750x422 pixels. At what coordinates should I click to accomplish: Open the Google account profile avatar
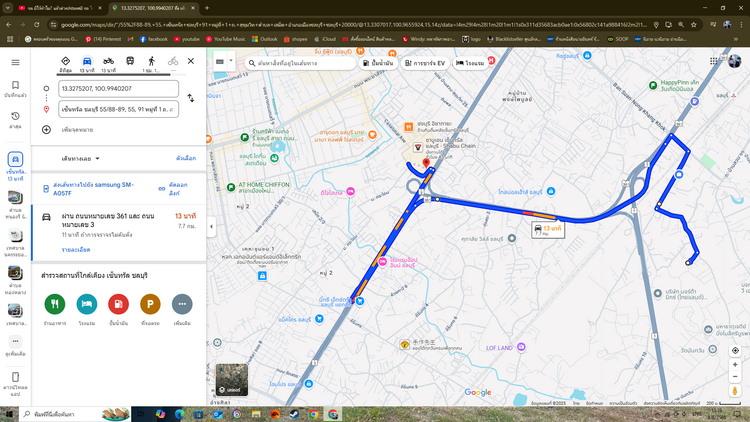point(734,61)
